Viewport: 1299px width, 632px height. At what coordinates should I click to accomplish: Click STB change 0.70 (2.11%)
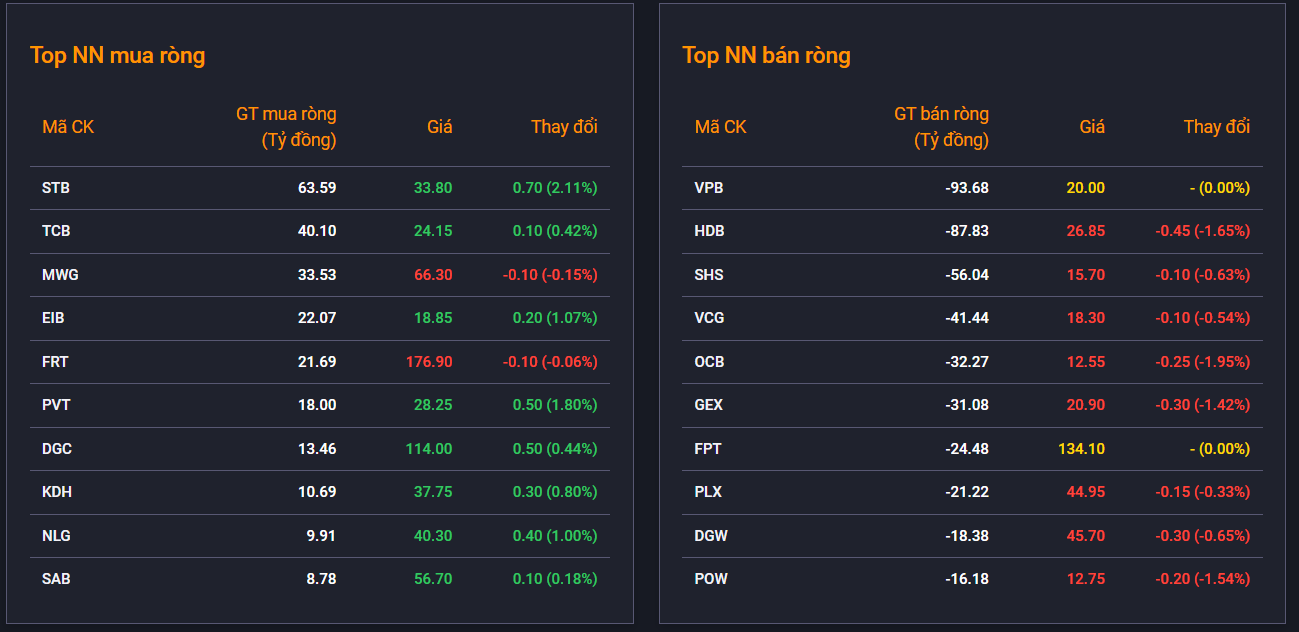click(x=555, y=188)
